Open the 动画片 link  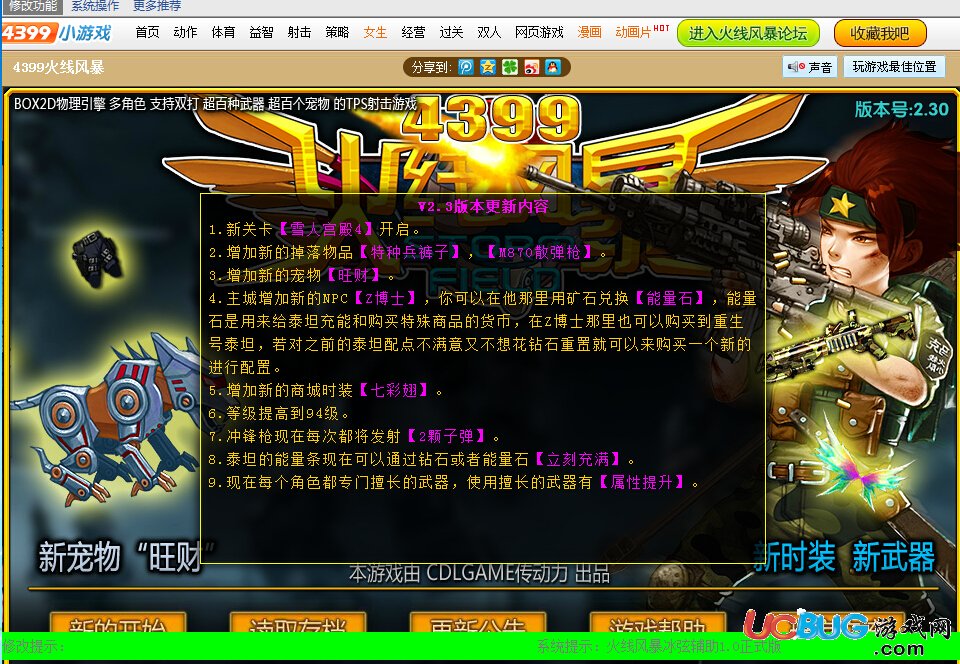click(634, 32)
